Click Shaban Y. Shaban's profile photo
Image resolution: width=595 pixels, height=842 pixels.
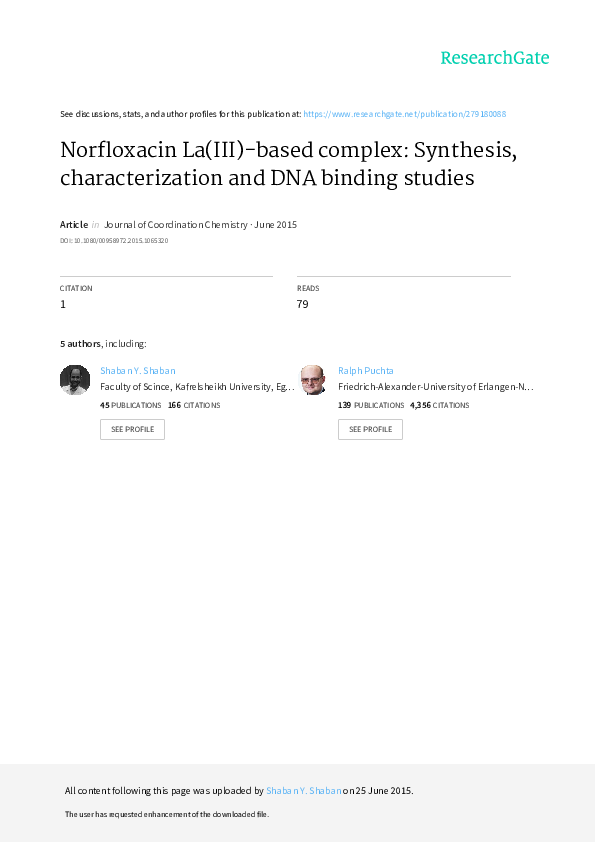pos(75,380)
